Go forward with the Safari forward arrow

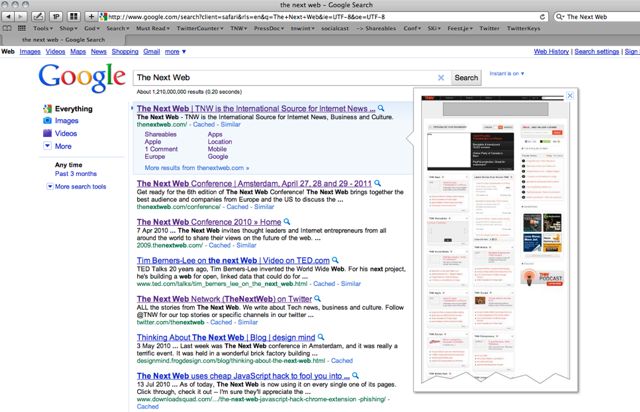point(20,17)
